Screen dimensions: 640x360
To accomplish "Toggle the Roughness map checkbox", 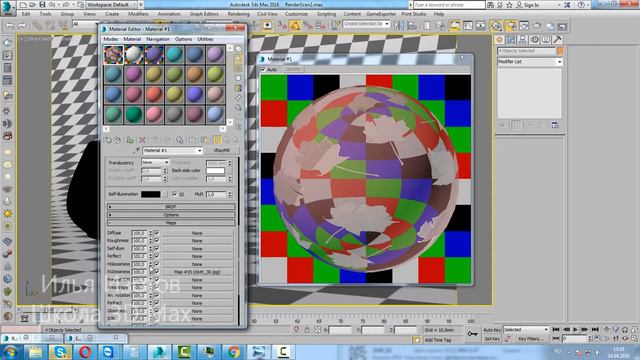I will click(157, 241).
